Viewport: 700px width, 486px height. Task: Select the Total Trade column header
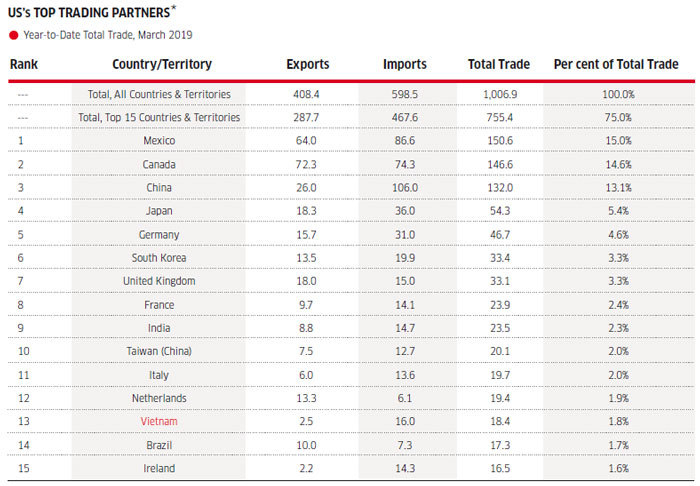click(x=498, y=65)
